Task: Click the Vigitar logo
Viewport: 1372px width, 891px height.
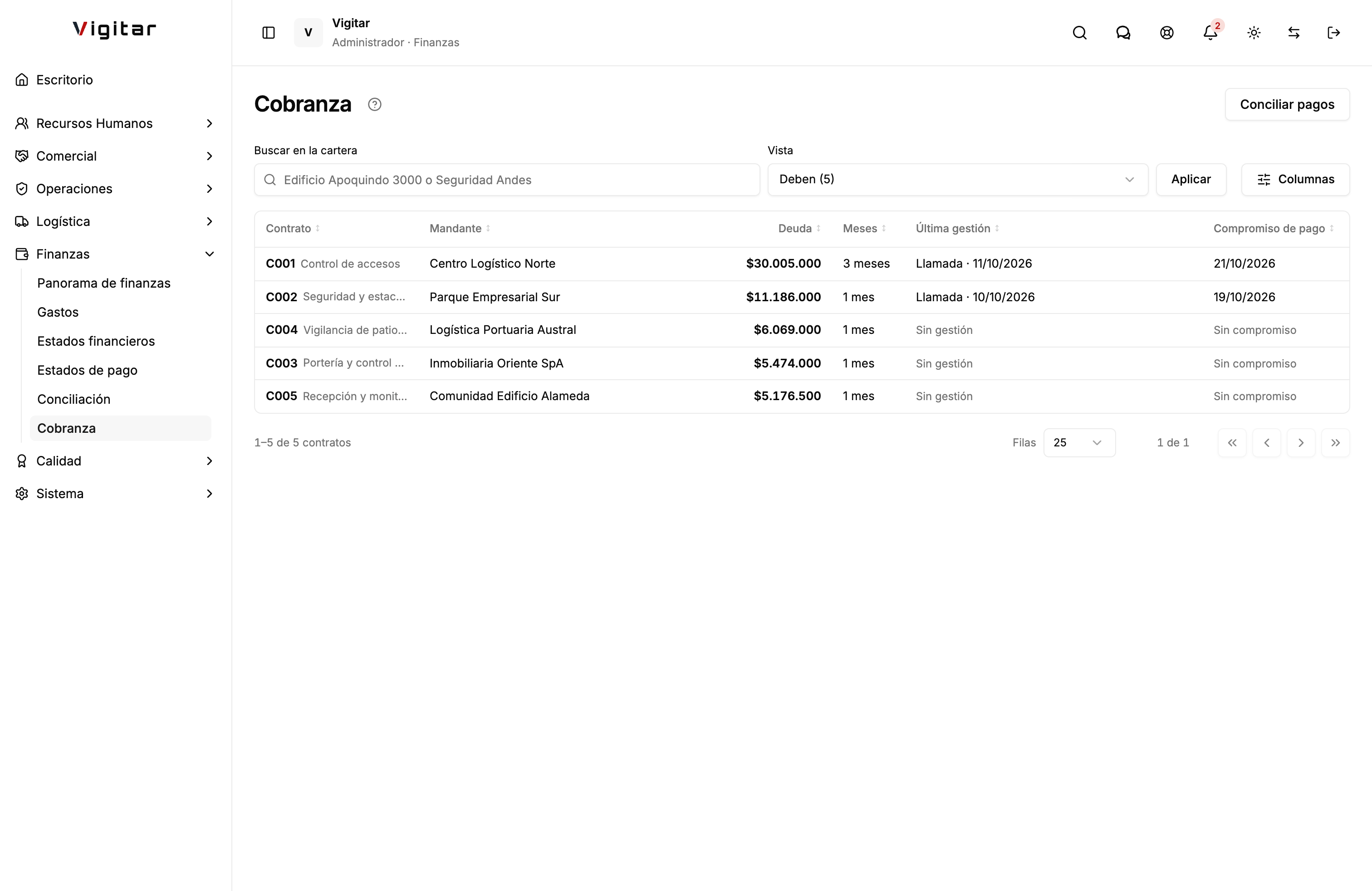Action: (x=114, y=29)
